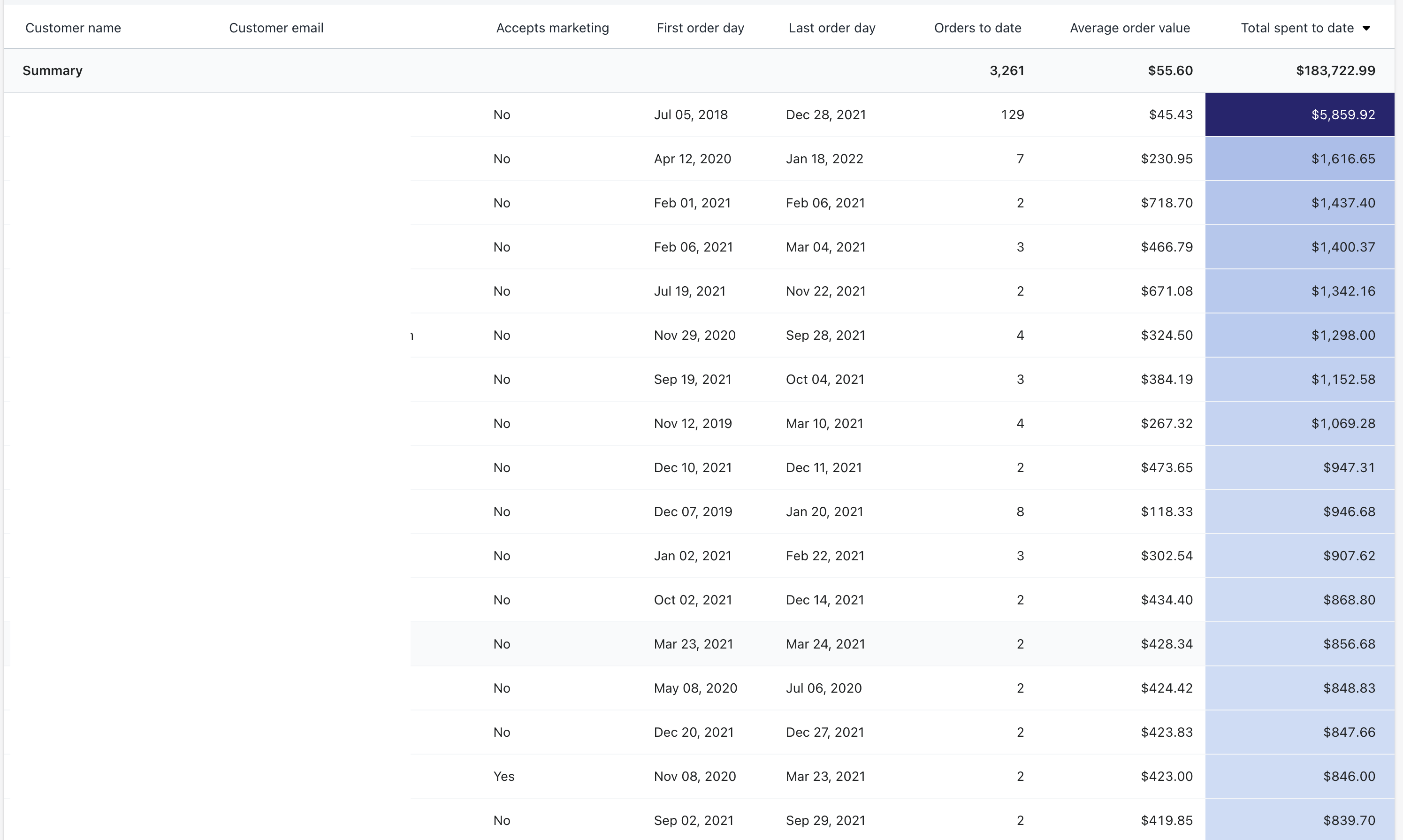Click the dark $5,859.92 total cell
The height and width of the screenshot is (840, 1403).
pyautogui.click(x=1299, y=115)
